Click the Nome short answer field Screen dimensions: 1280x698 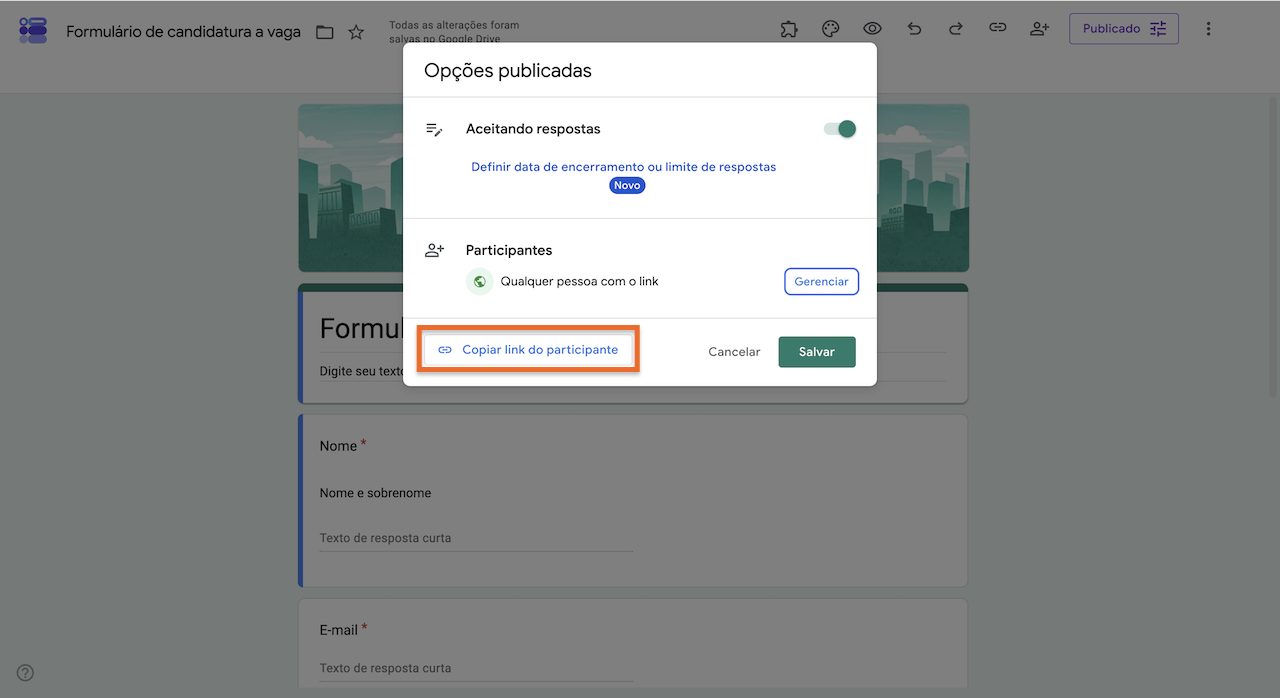click(x=476, y=538)
